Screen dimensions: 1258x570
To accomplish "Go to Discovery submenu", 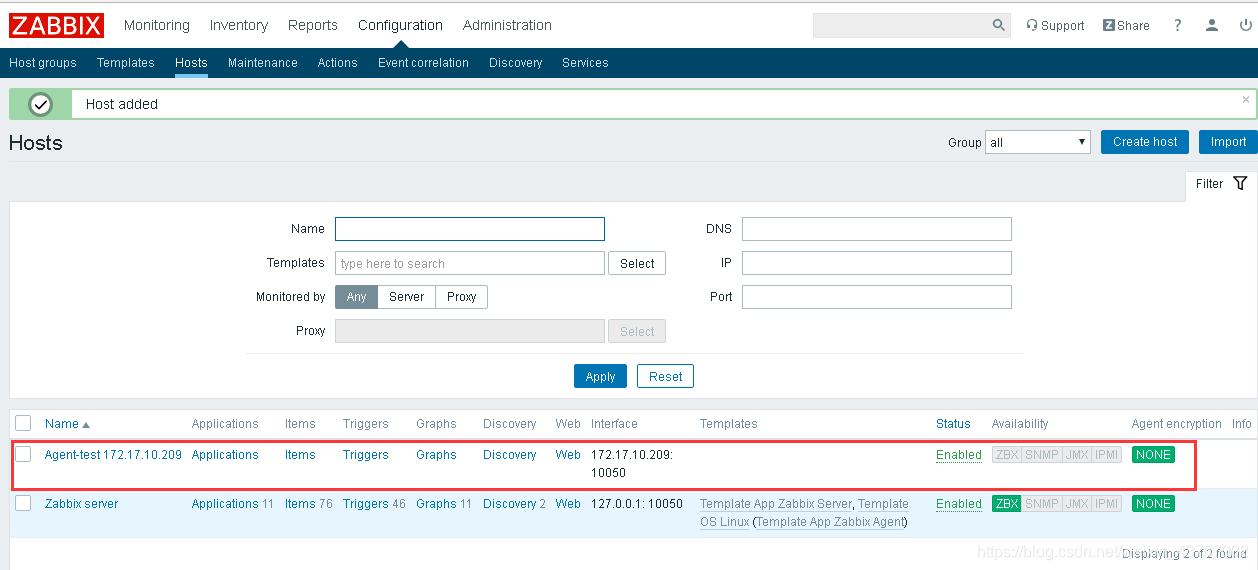I will coord(516,63).
